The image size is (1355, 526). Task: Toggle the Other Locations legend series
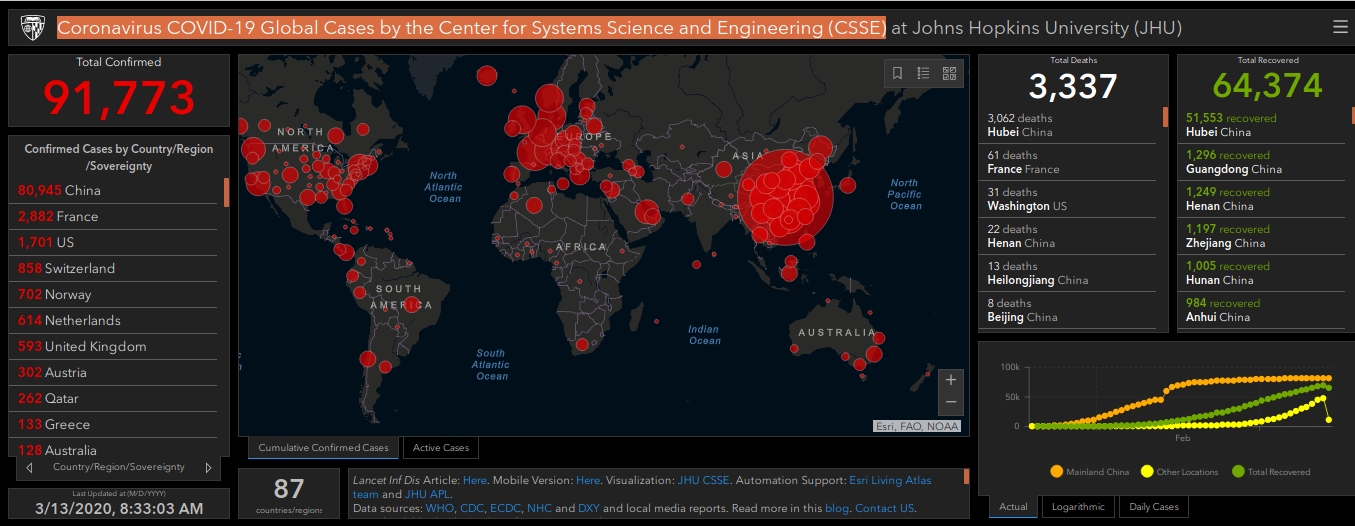point(1183,472)
